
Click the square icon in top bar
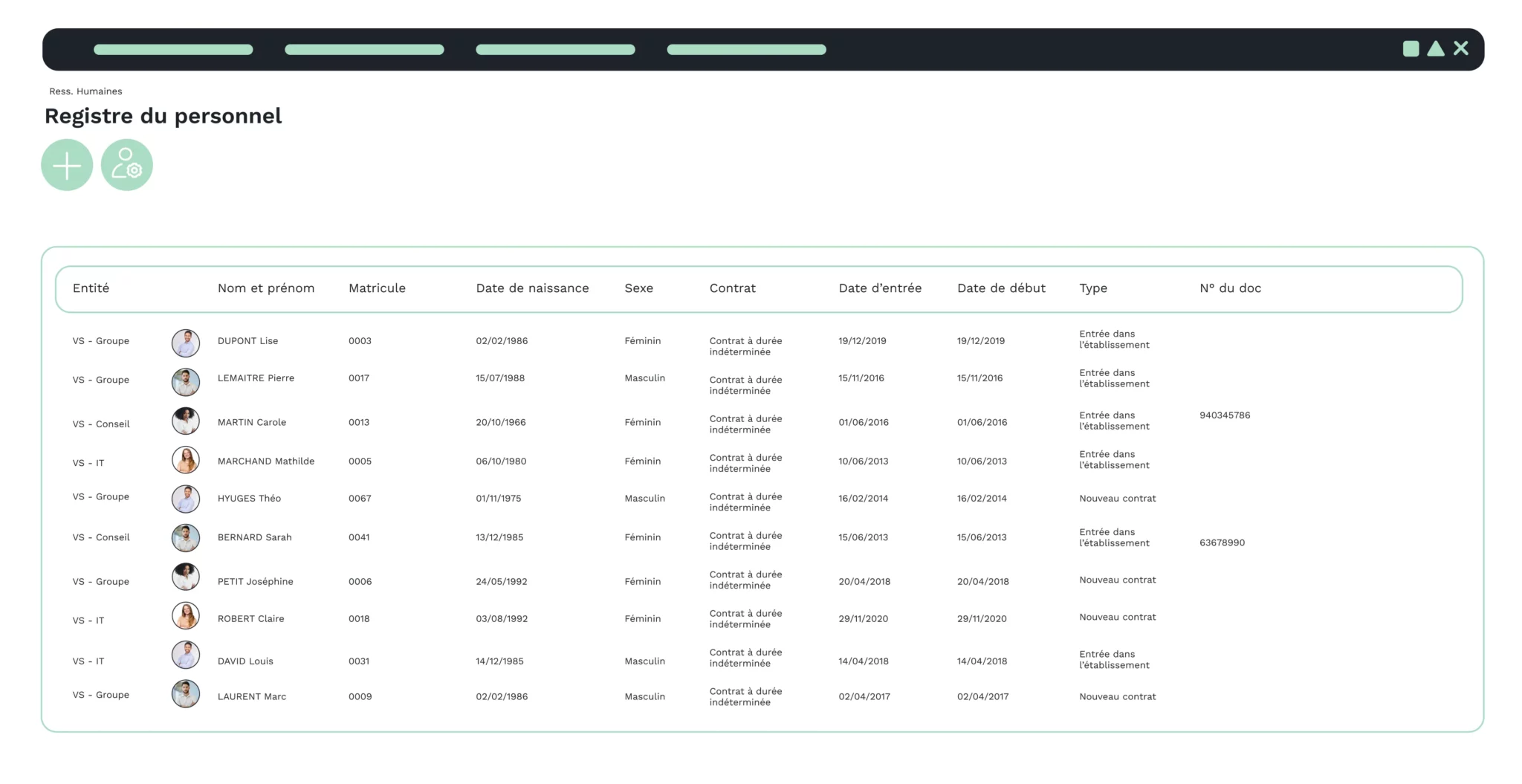click(1411, 49)
